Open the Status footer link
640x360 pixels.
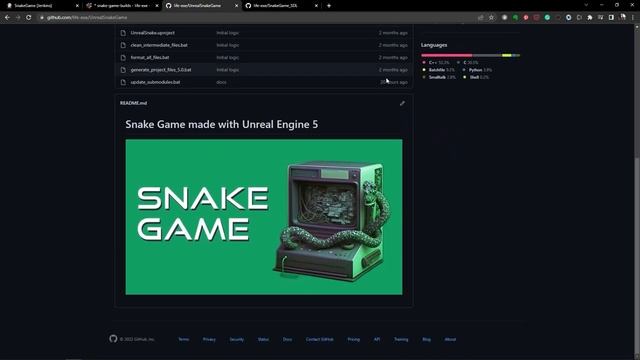pos(263,339)
